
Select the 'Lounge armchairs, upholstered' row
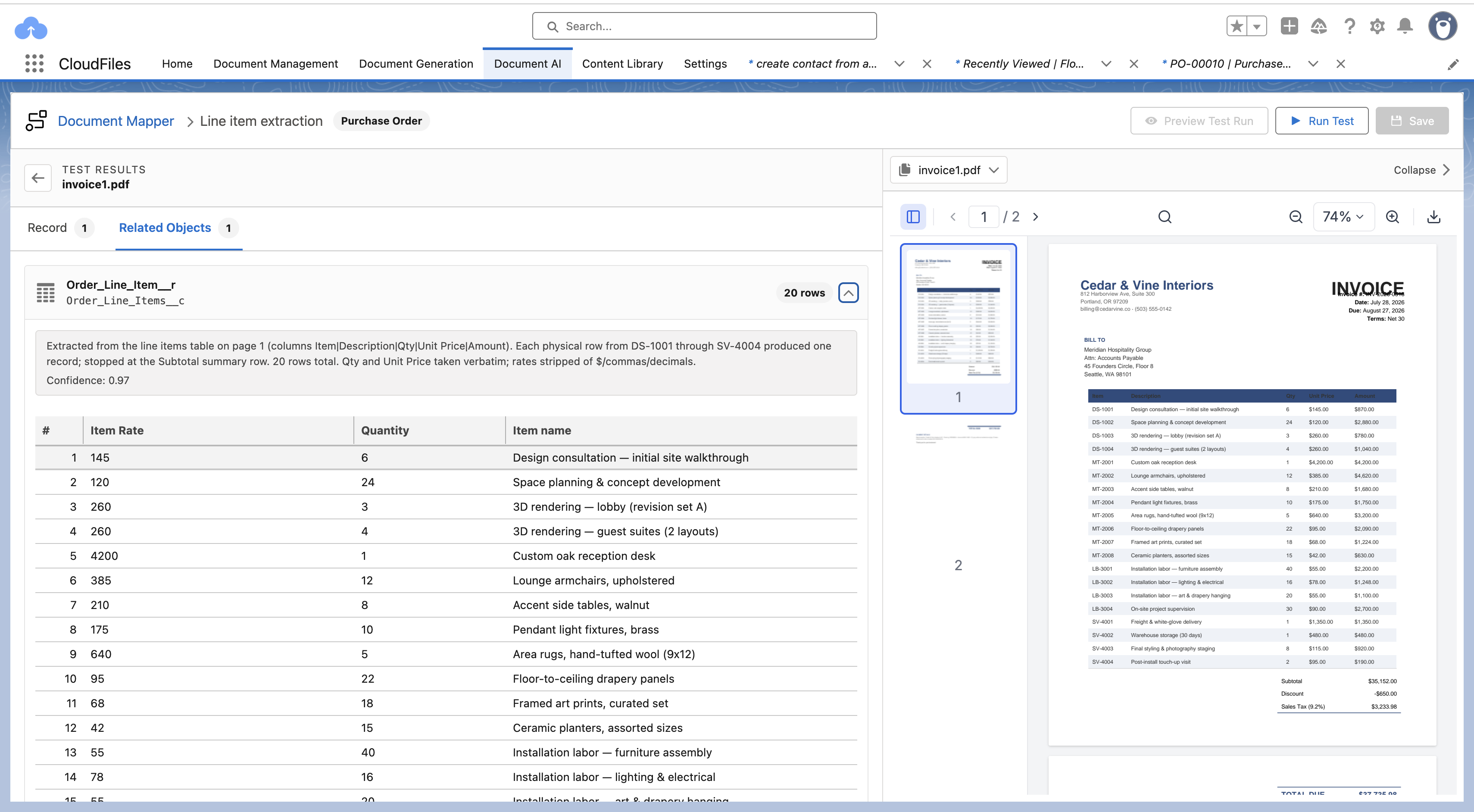(x=447, y=580)
